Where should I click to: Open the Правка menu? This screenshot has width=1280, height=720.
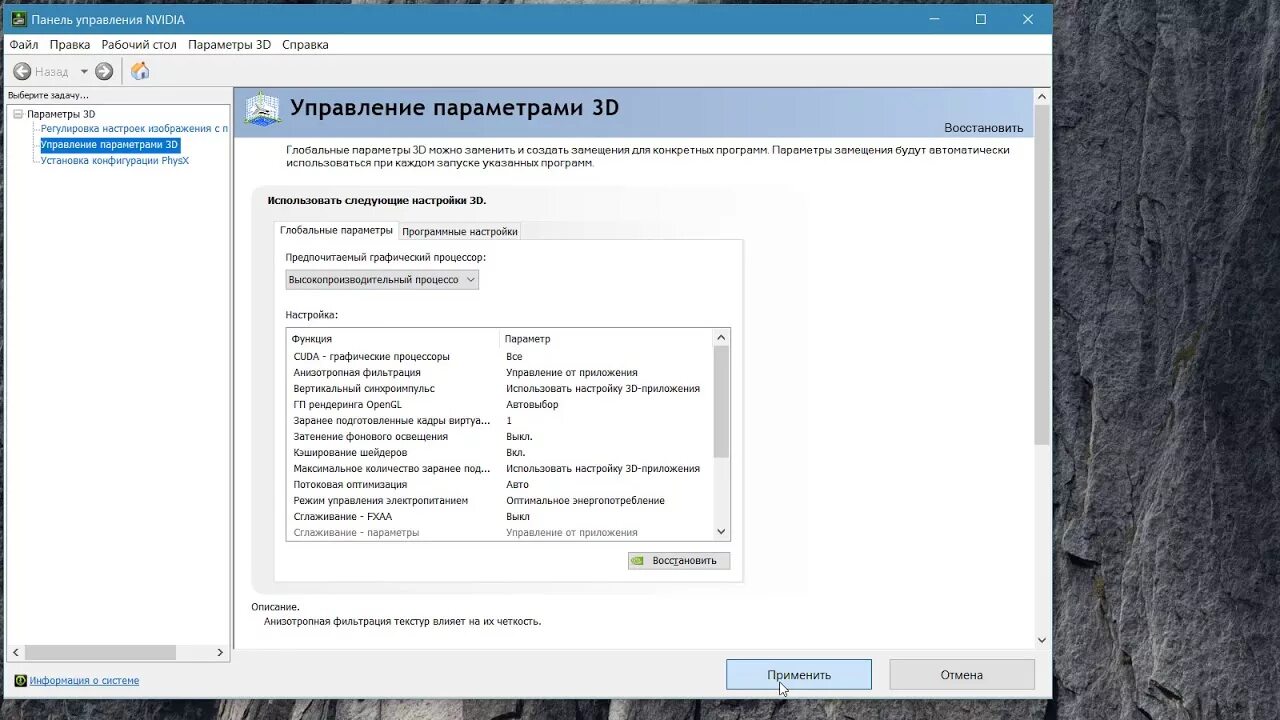pyautogui.click(x=70, y=45)
